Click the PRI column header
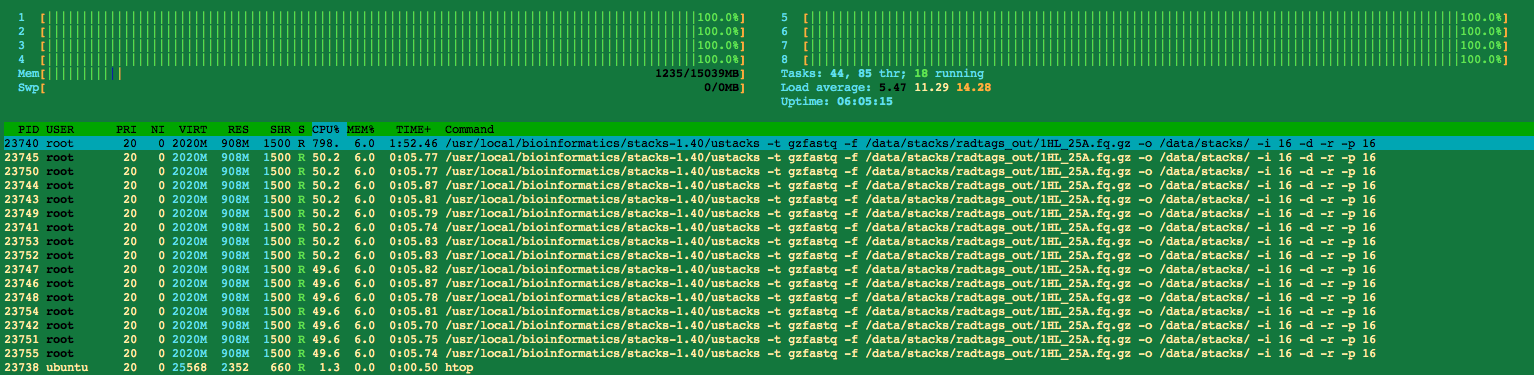The image size is (1534, 375). coord(126,129)
